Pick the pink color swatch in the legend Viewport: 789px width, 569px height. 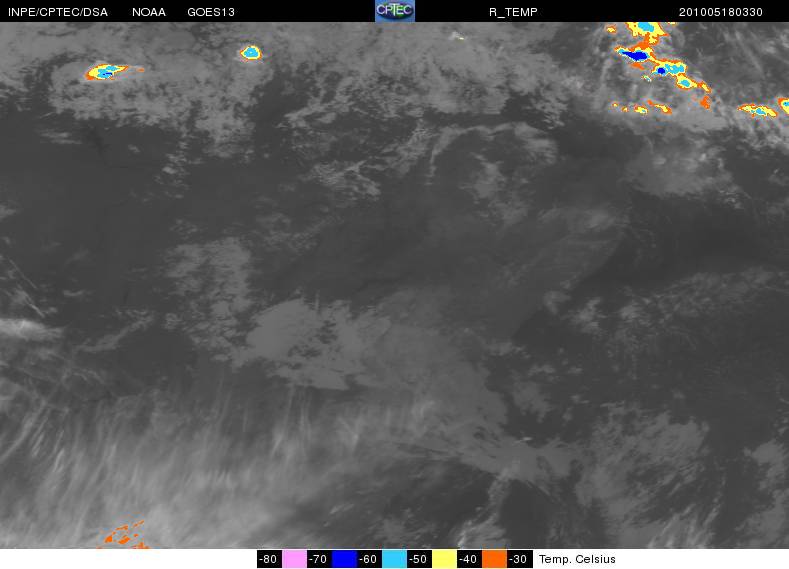pos(294,559)
